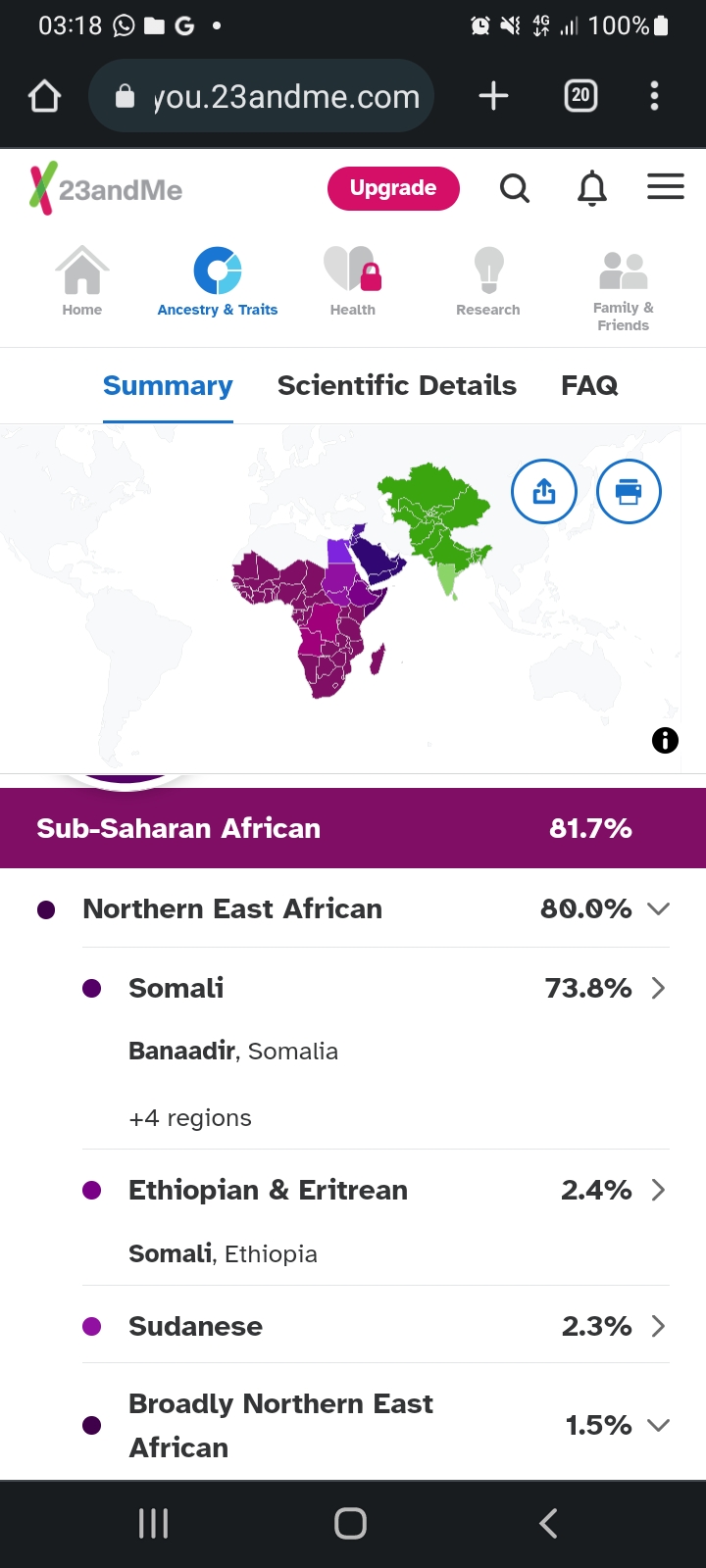The height and width of the screenshot is (1568, 706).
Task: Open the 23andMe search icon
Action: pos(515,187)
